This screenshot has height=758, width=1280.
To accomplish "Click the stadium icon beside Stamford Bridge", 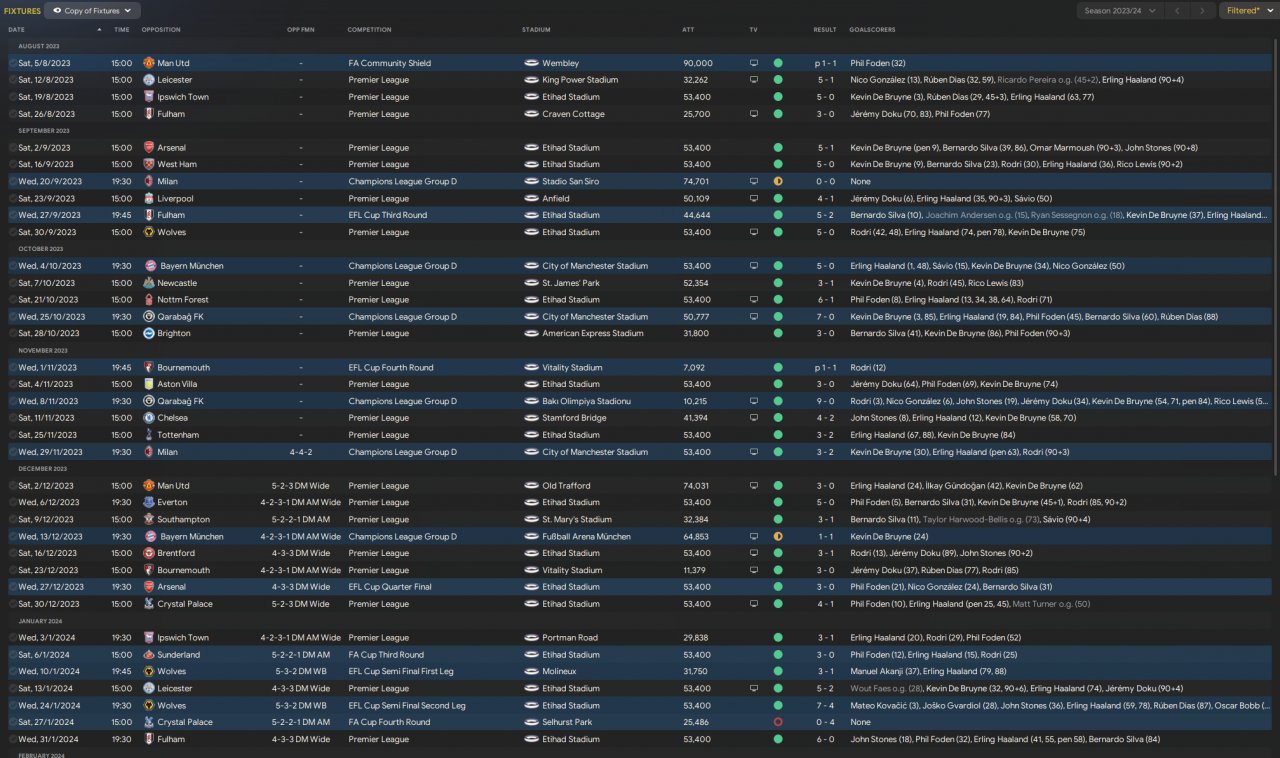I will 531,418.
